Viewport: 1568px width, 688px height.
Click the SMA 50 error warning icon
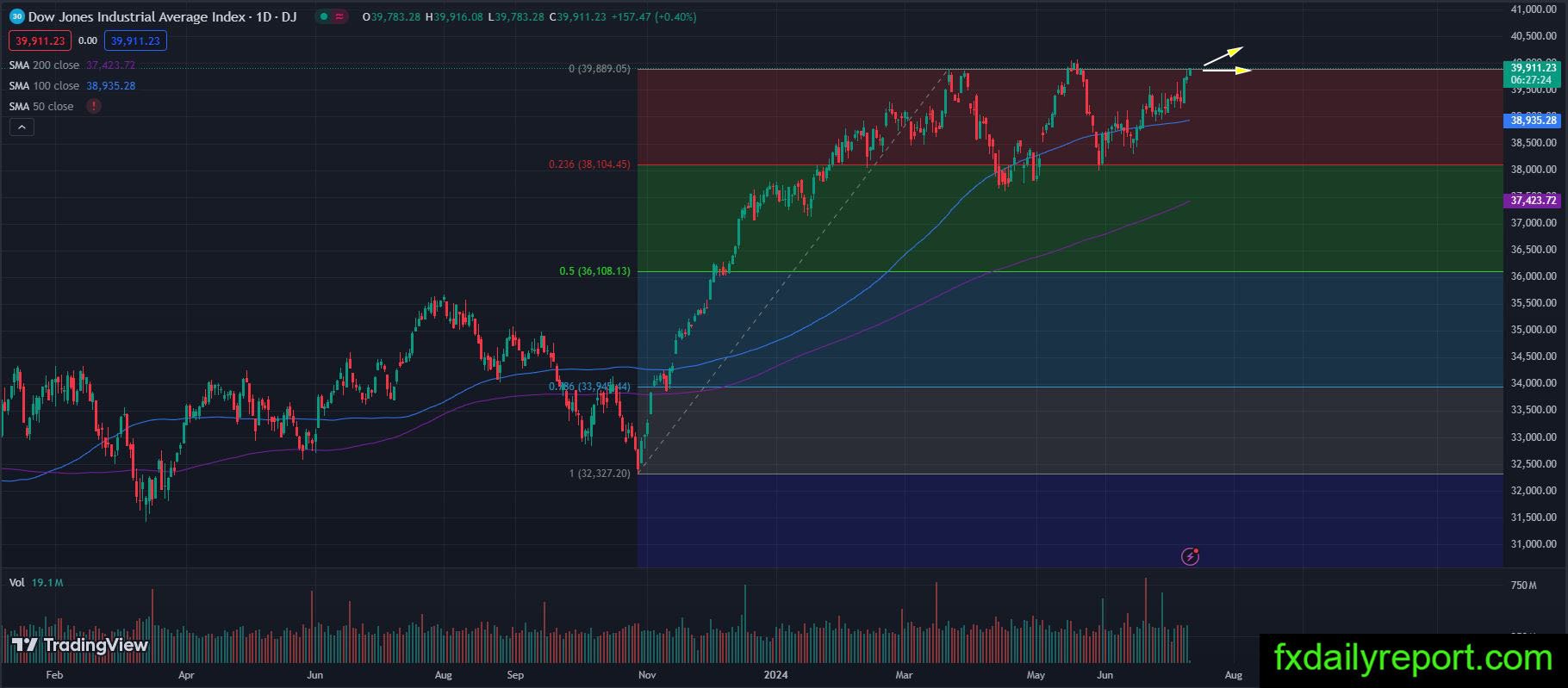pyautogui.click(x=93, y=106)
